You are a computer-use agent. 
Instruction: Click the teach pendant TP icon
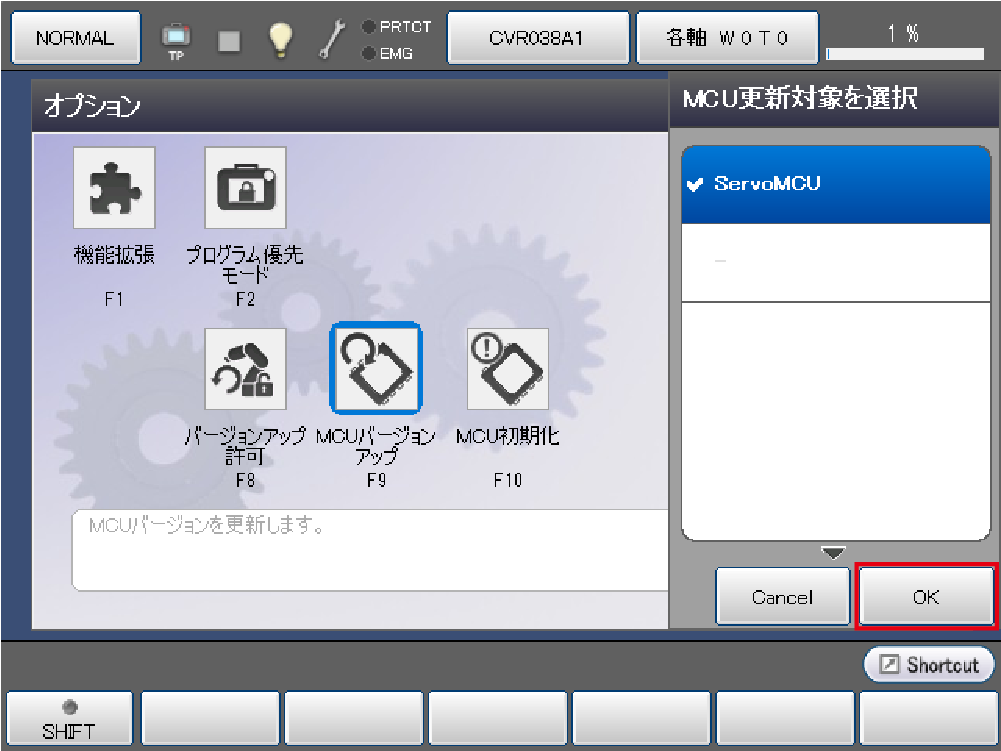[x=176, y=39]
